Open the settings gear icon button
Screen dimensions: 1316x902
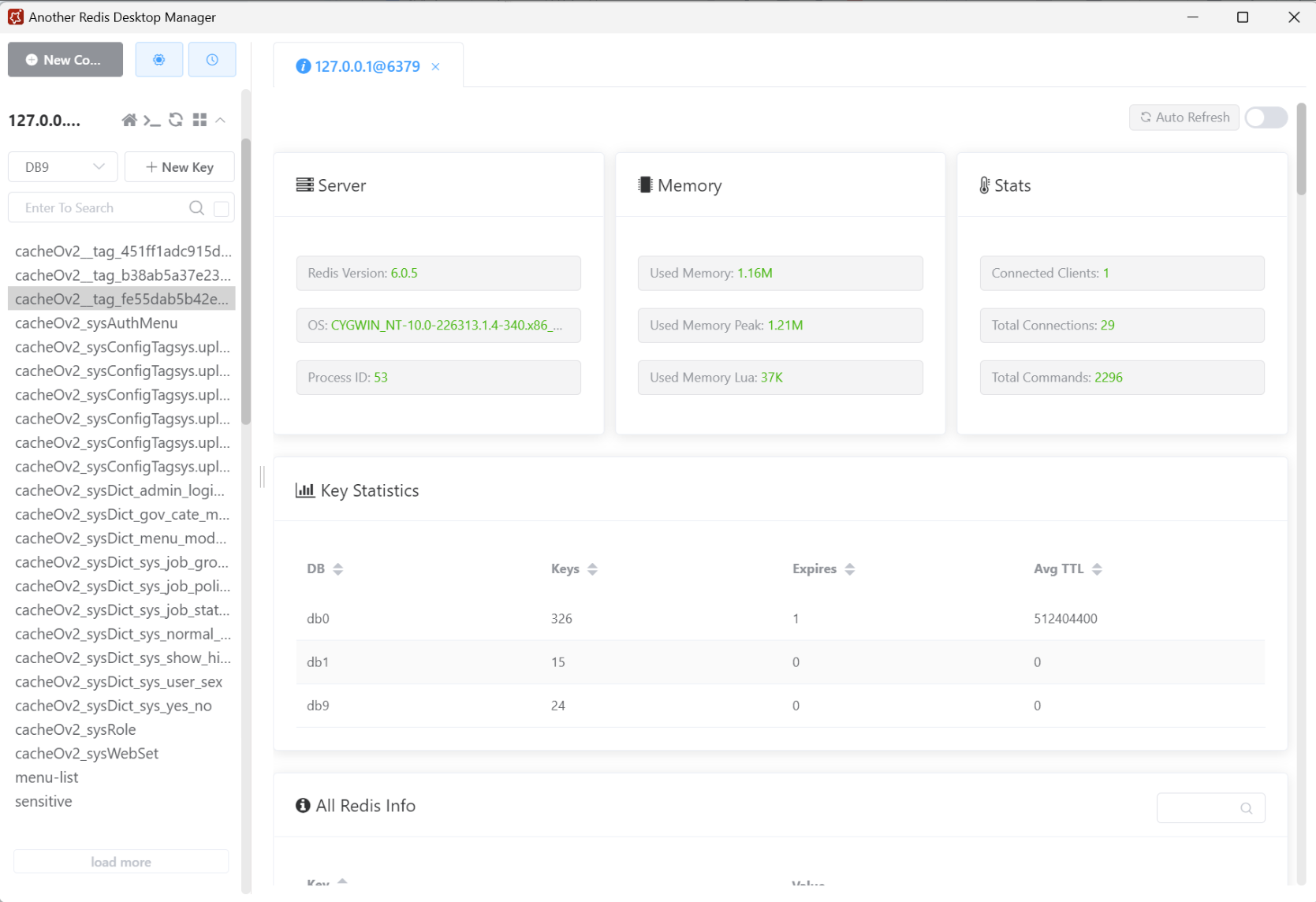click(159, 60)
